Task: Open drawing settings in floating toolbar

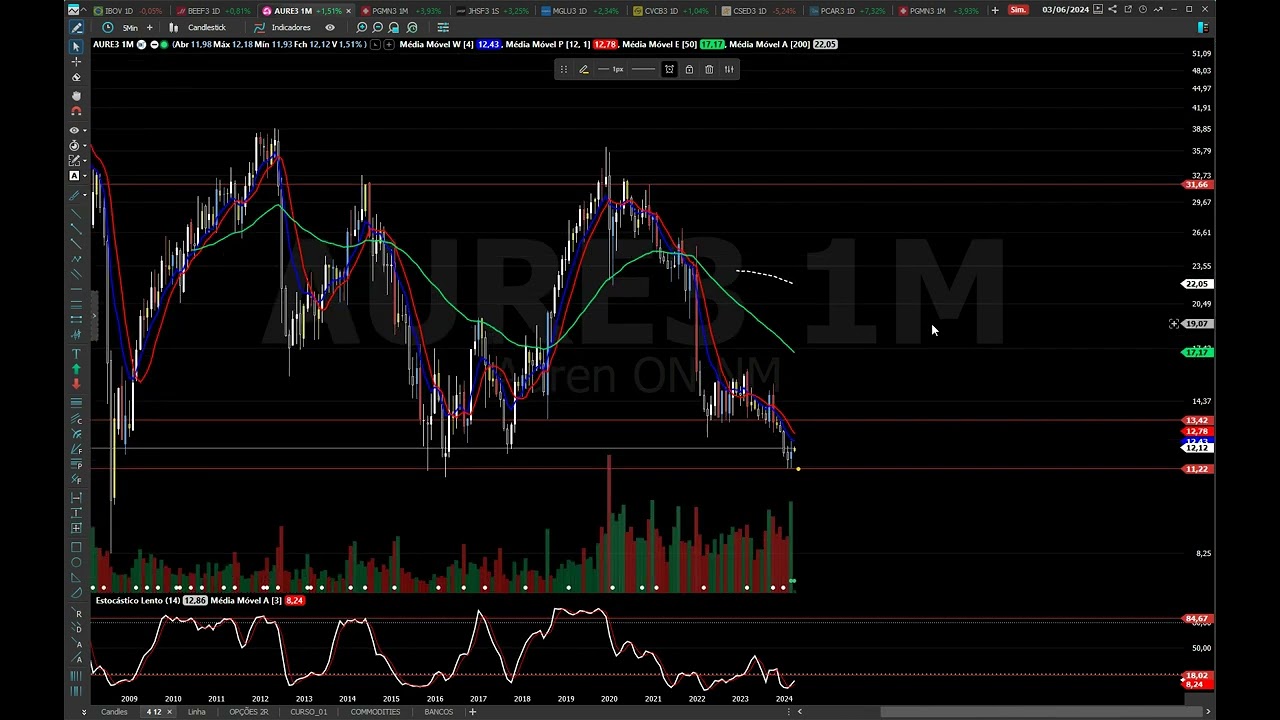Action: pyautogui.click(x=729, y=69)
